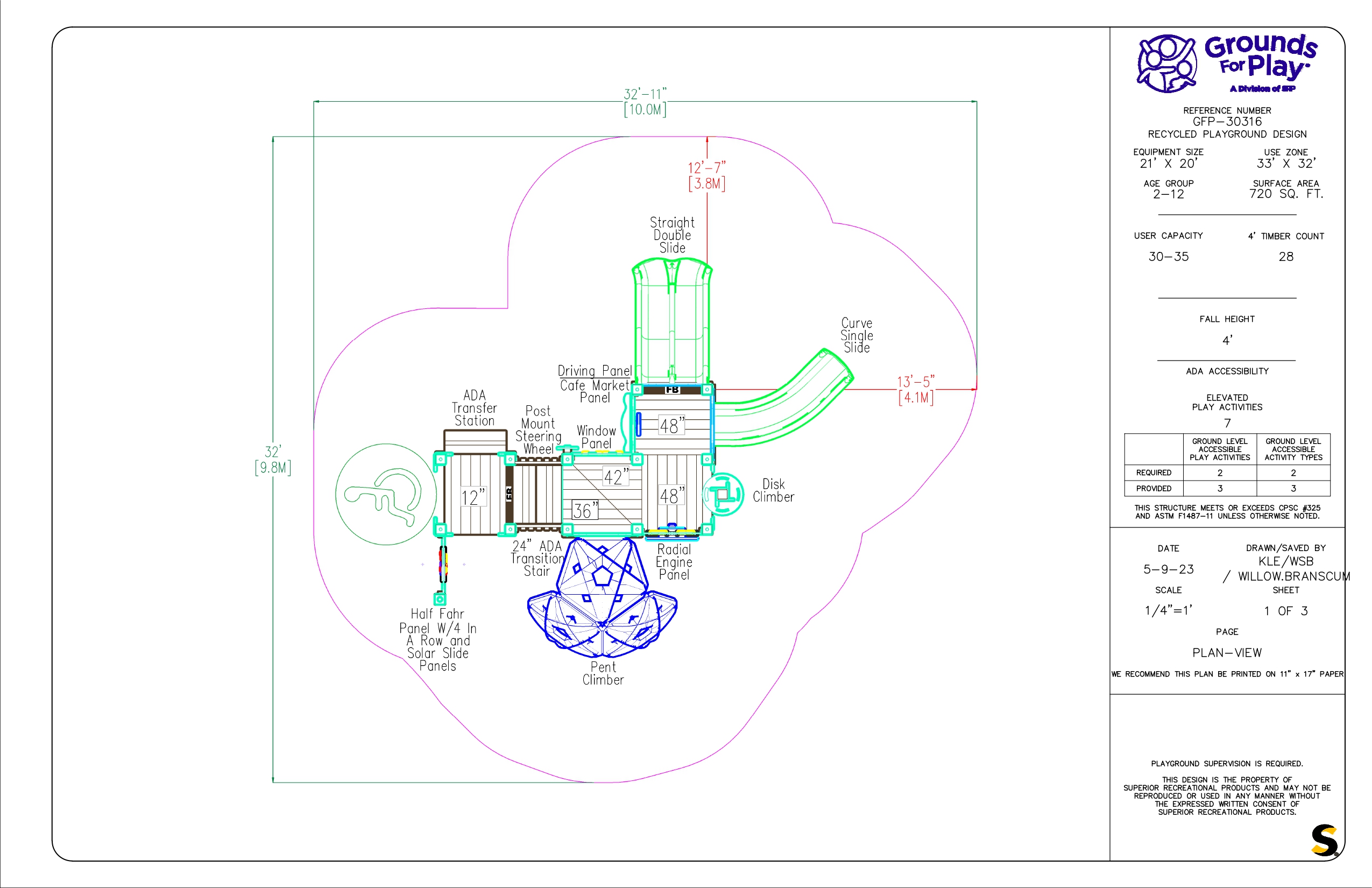Click the use zone 33' X 32'

pyautogui.click(x=1286, y=164)
